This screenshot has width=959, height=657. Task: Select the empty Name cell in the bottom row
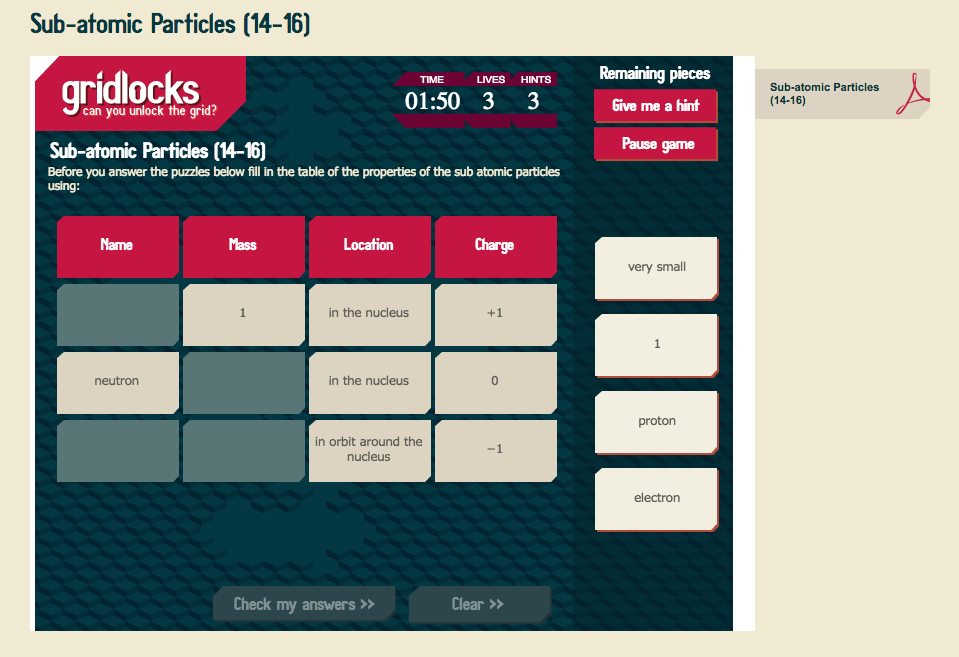(117, 450)
